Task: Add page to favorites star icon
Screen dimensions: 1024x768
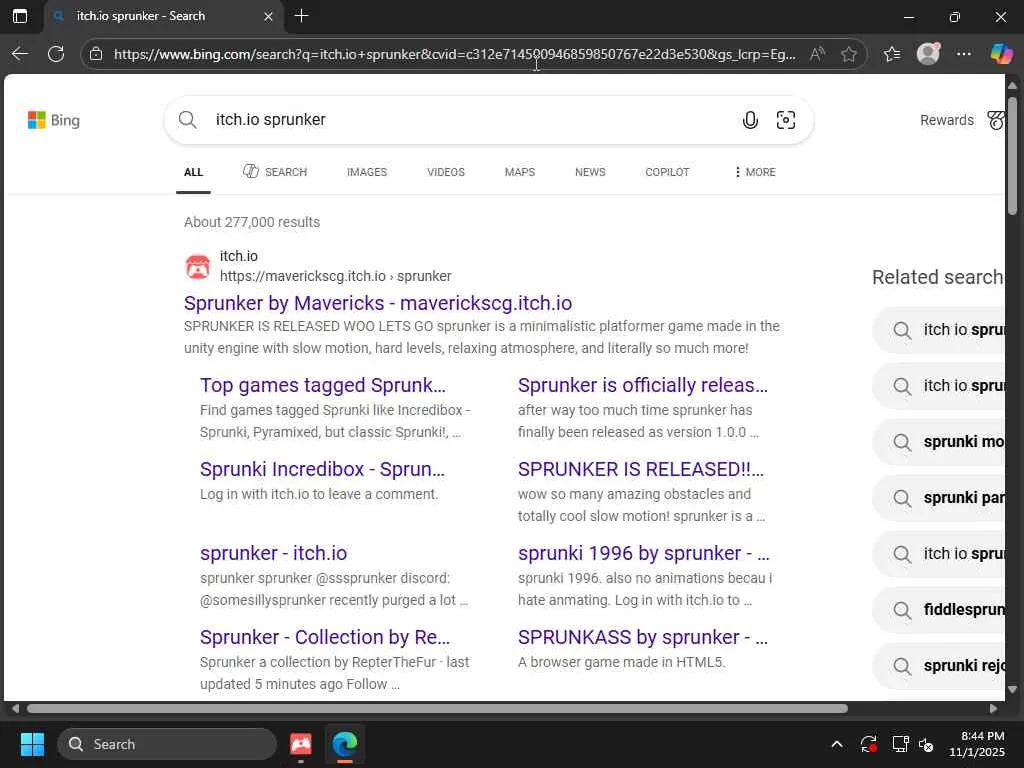Action: (849, 54)
